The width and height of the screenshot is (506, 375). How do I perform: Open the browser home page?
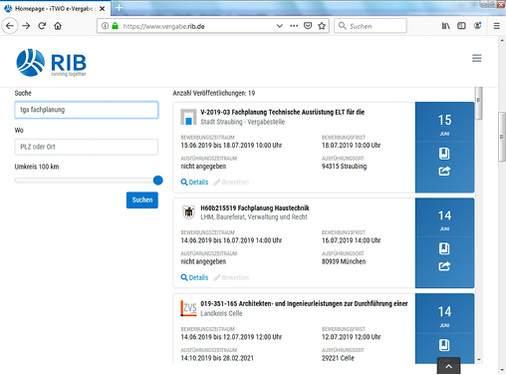point(58,26)
